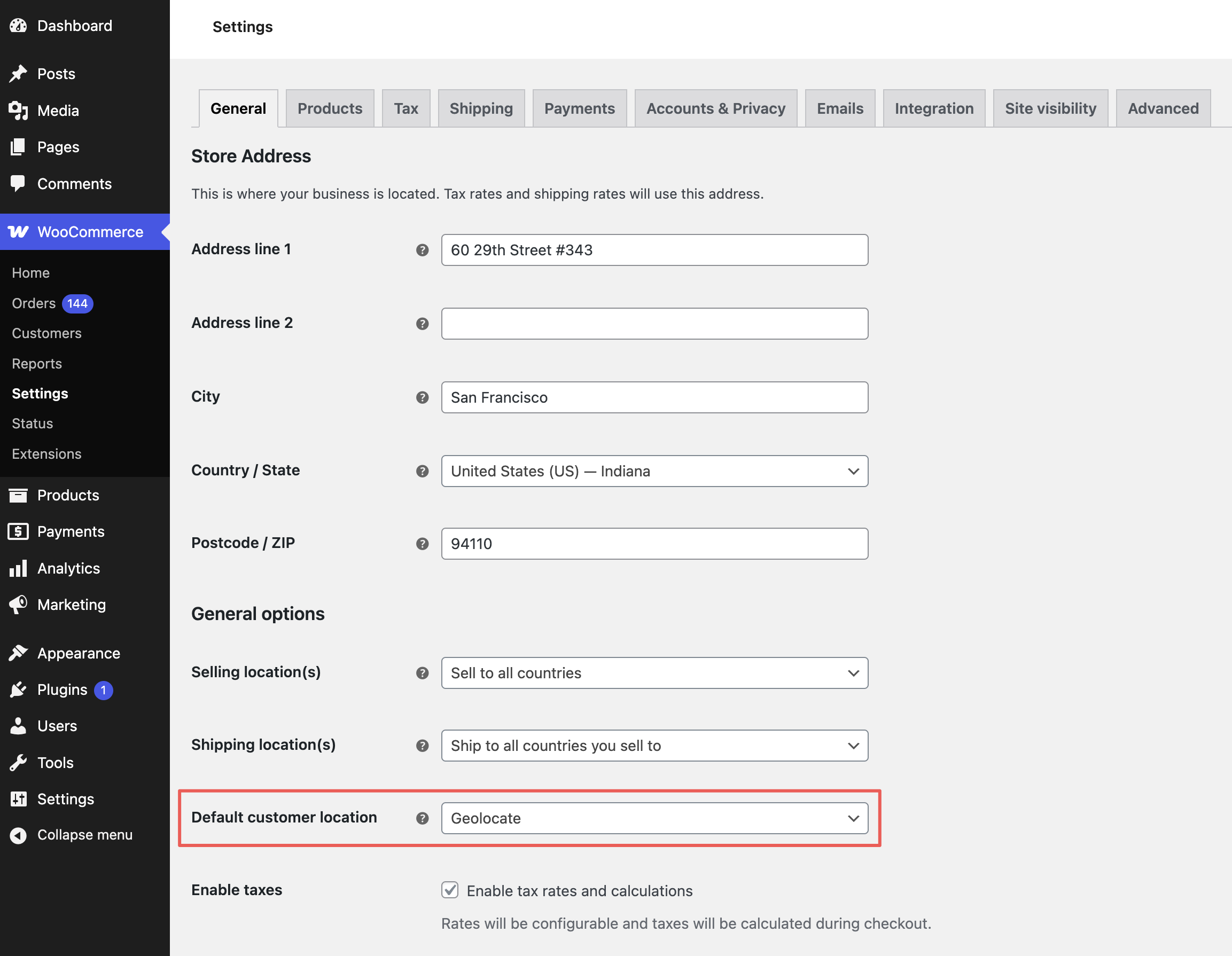
Task: Click the Analytics bar chart icon
Action: click(19, 568)
